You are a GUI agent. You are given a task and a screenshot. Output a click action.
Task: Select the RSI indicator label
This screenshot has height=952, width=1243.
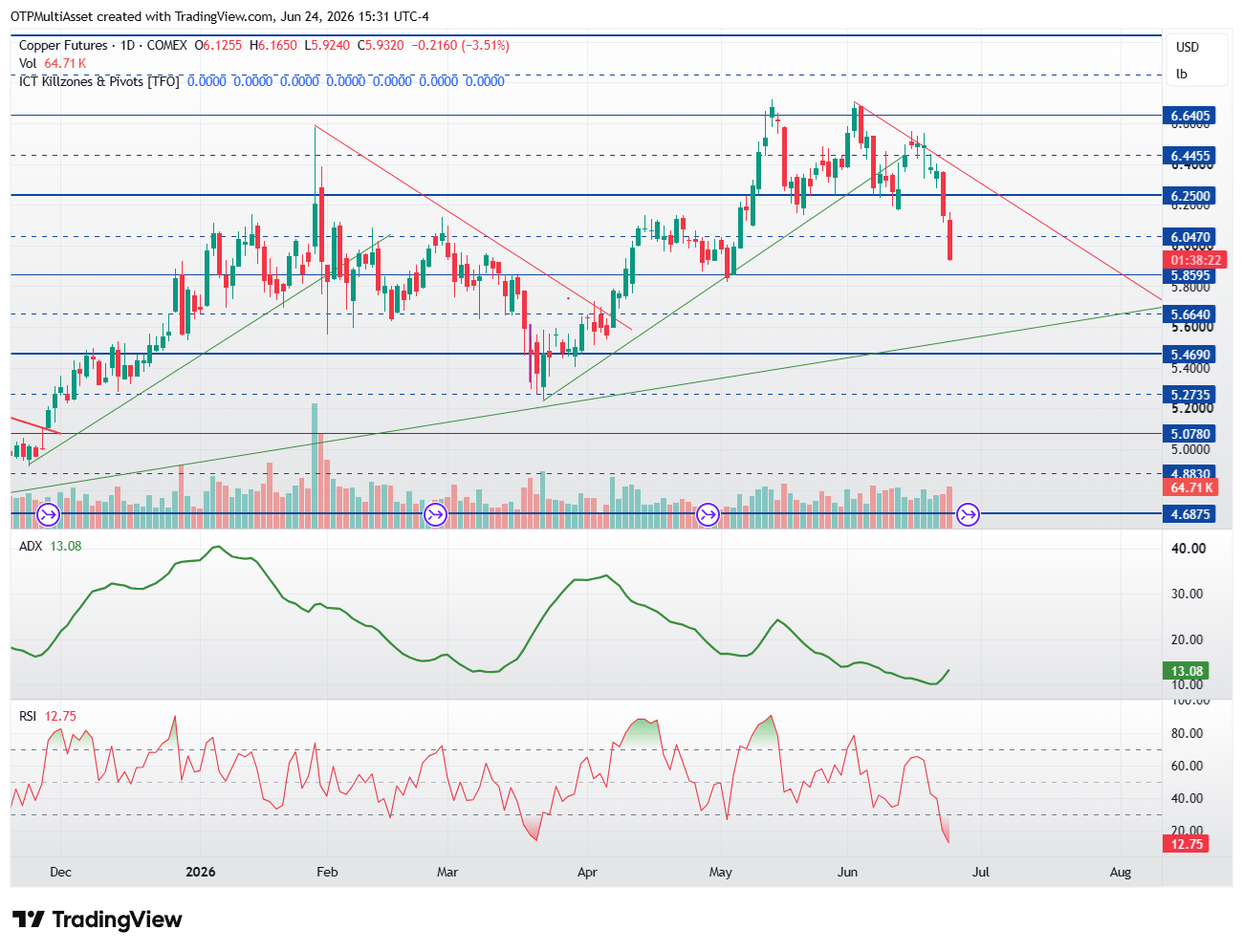[28, 716]
